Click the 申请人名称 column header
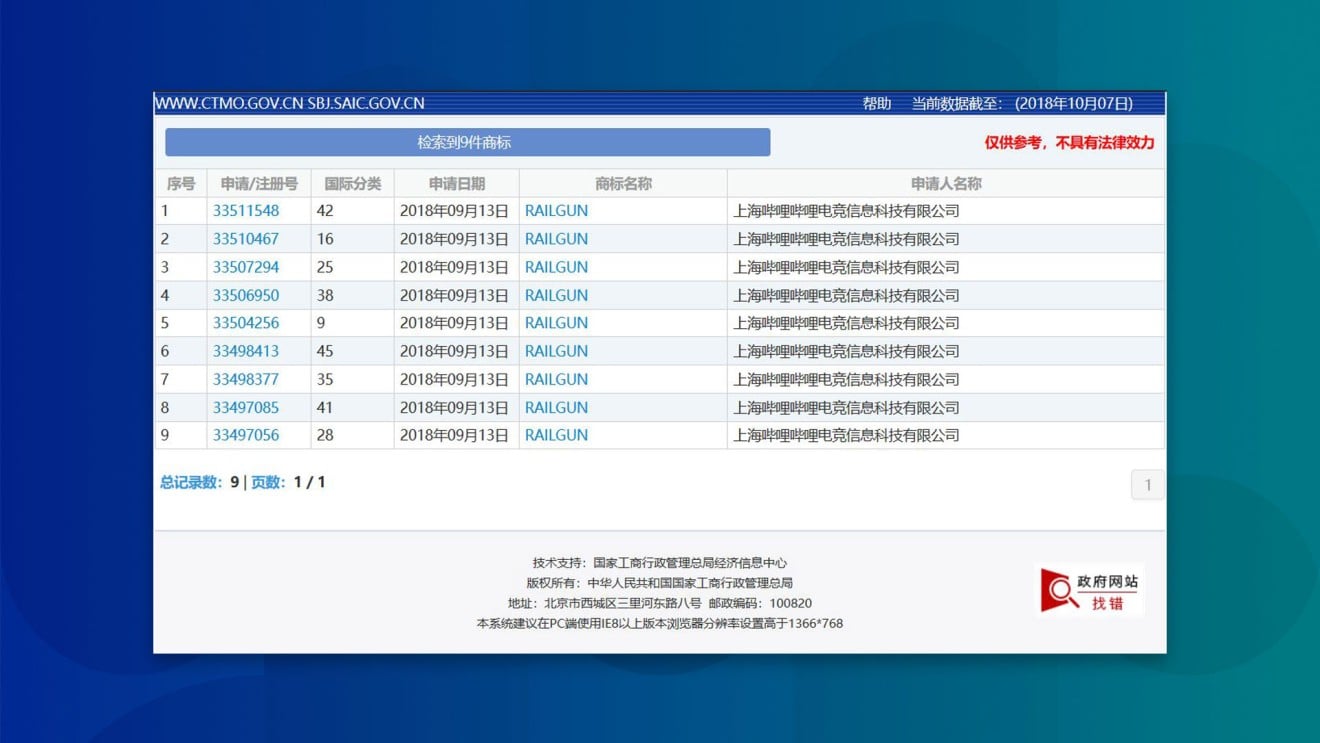1320x743 pixels. 946,183
